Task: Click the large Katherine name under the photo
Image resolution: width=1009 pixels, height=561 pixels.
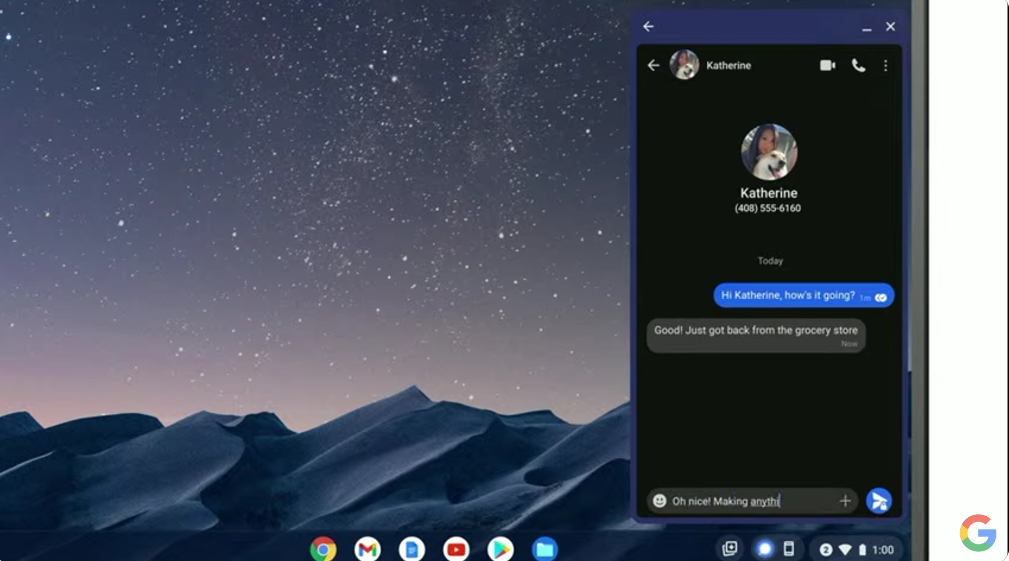Action: (768, 193)
